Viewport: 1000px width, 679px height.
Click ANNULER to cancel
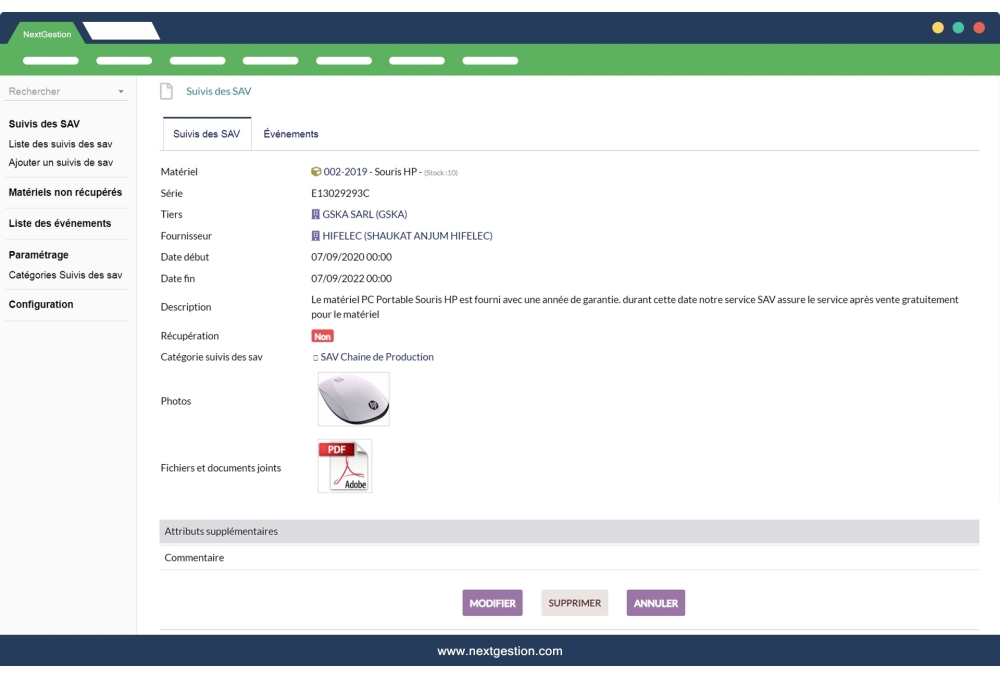pos(655,603)
